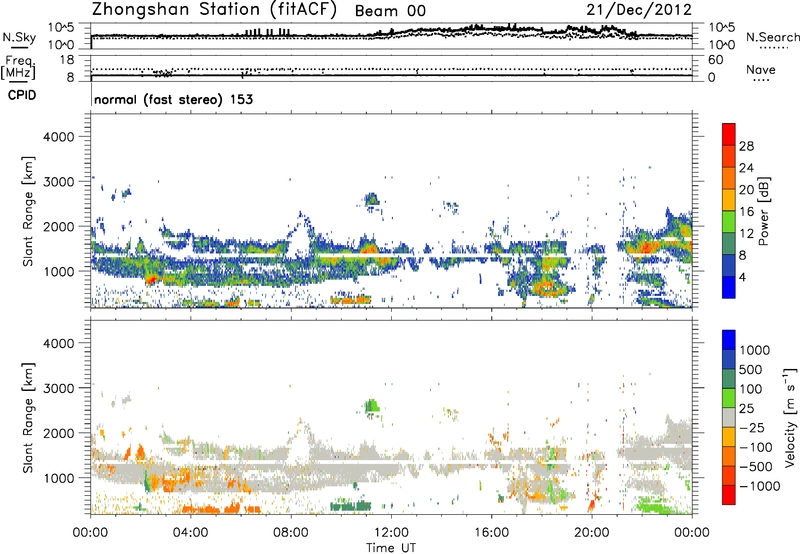Click the "CPID" row label

tap(22, 95)
